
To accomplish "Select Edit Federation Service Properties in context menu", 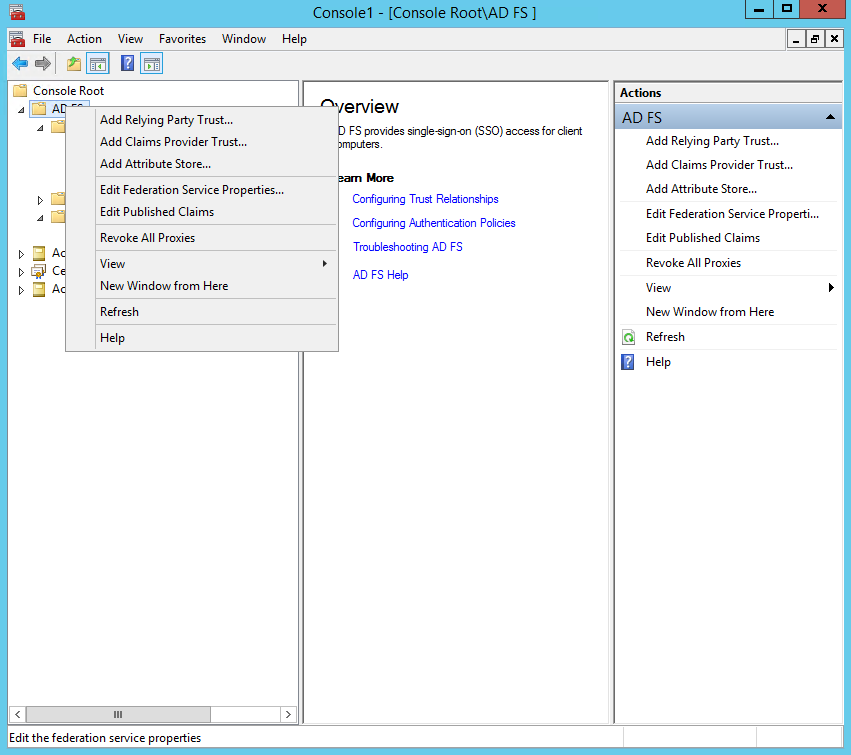I will tap(191, 190).
